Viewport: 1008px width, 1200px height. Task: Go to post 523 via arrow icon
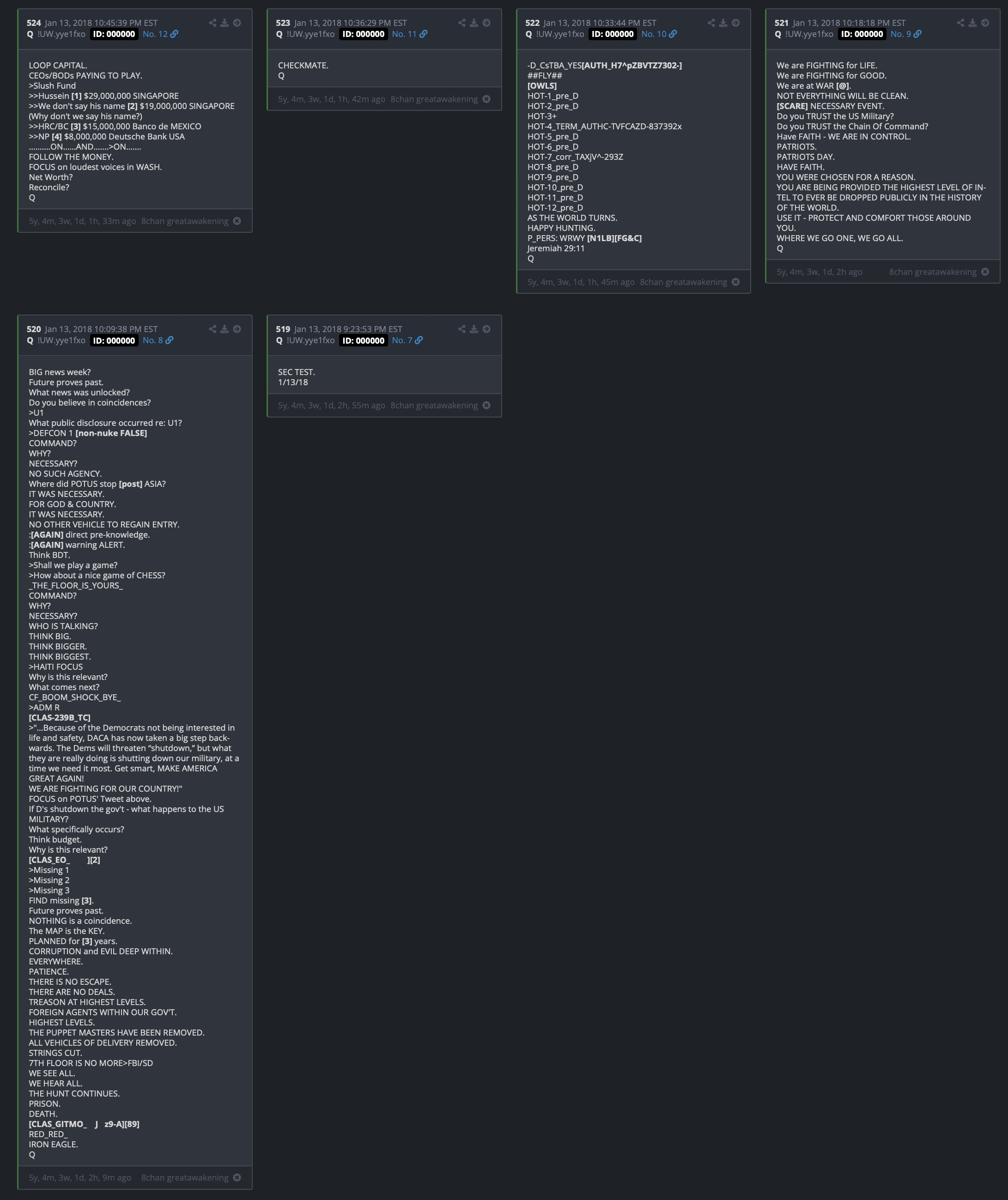486,23
